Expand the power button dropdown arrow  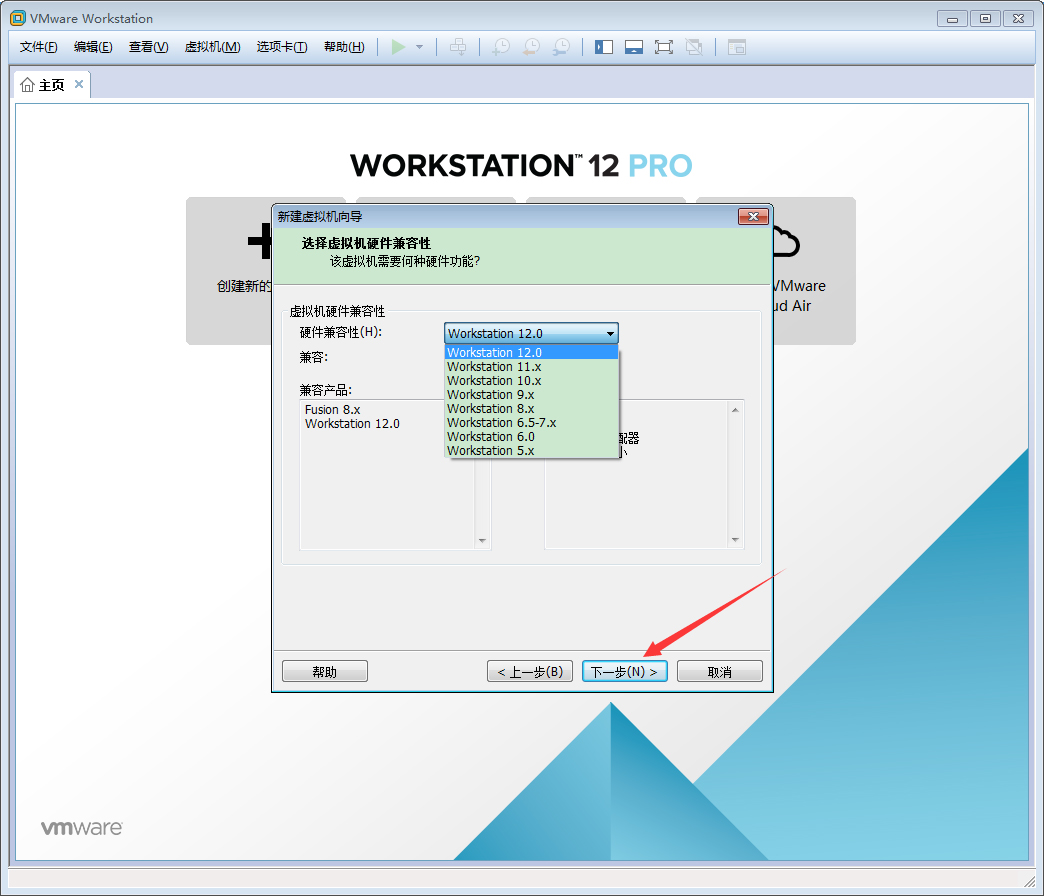tap(418, 46)
